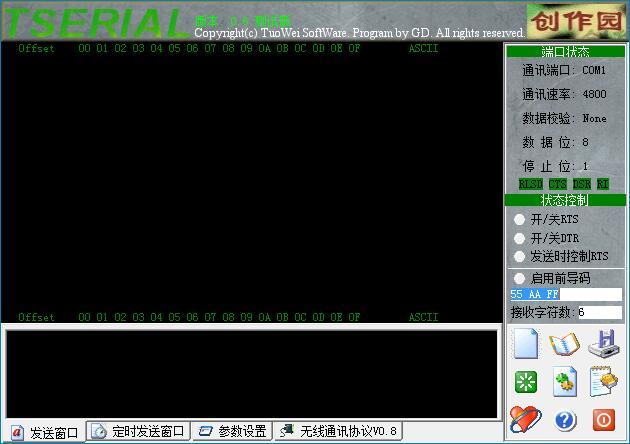Click the green starburst icon

(x=526, y=382)
